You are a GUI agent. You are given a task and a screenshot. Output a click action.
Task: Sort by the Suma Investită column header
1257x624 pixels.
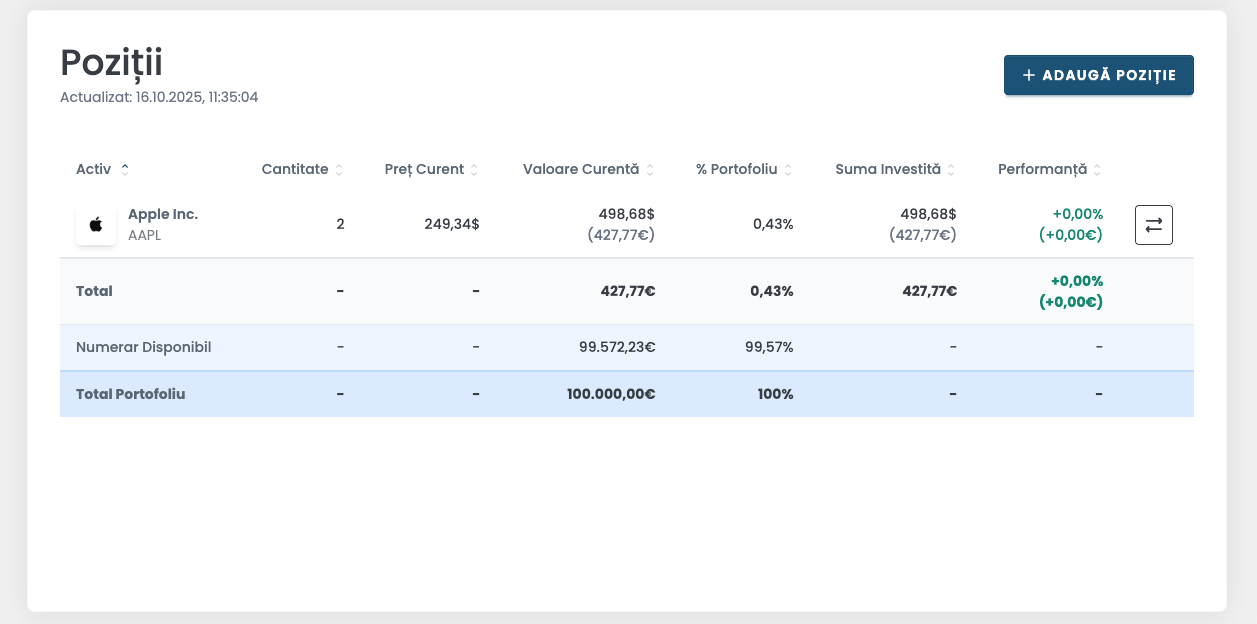888,169
